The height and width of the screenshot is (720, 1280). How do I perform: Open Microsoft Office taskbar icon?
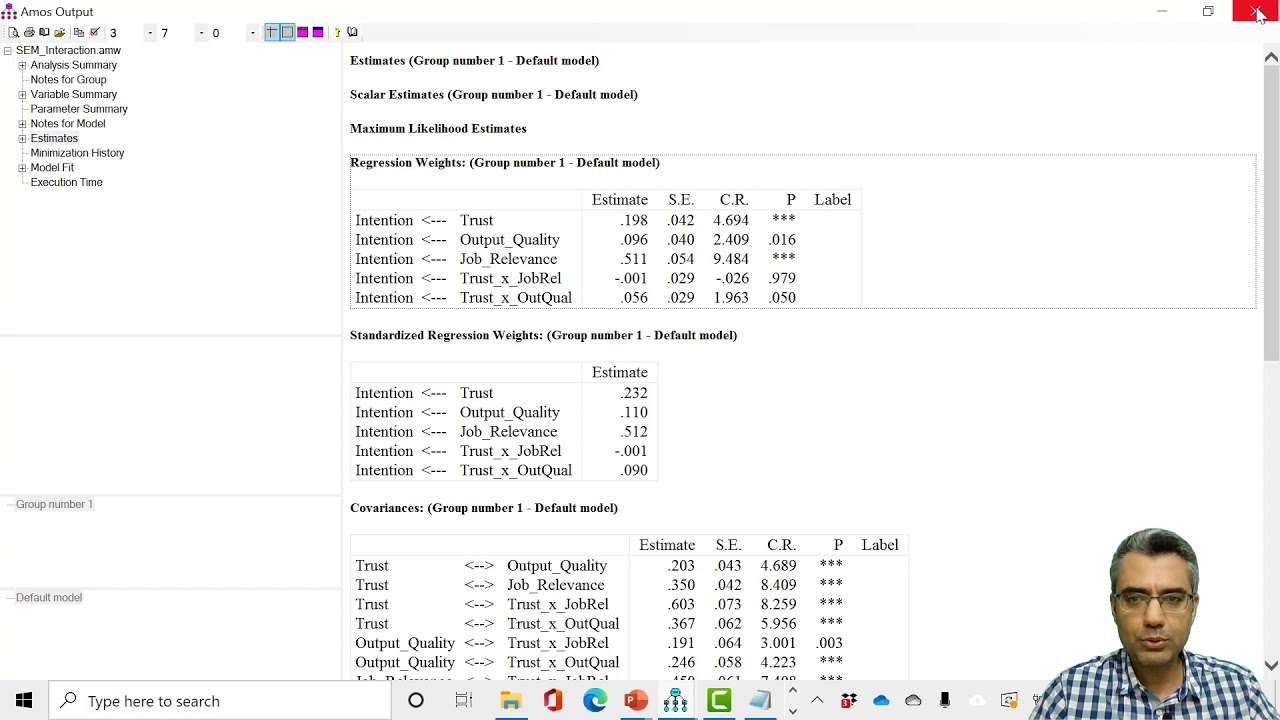coord(553,701)
